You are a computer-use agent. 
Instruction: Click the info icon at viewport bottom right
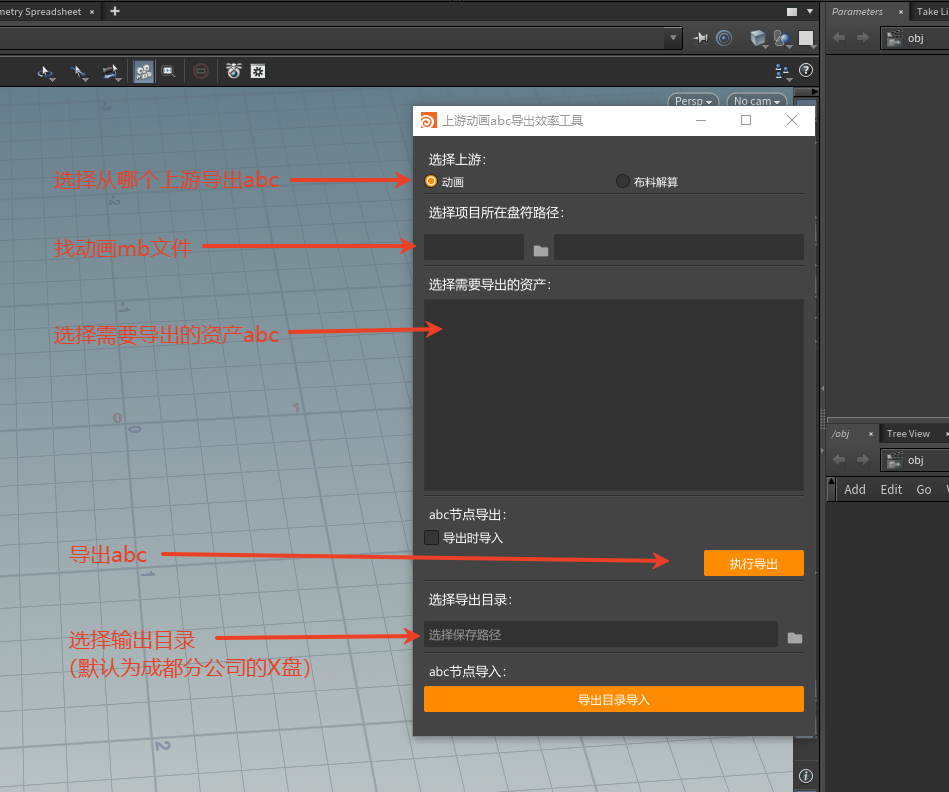(x=805, y=776)
